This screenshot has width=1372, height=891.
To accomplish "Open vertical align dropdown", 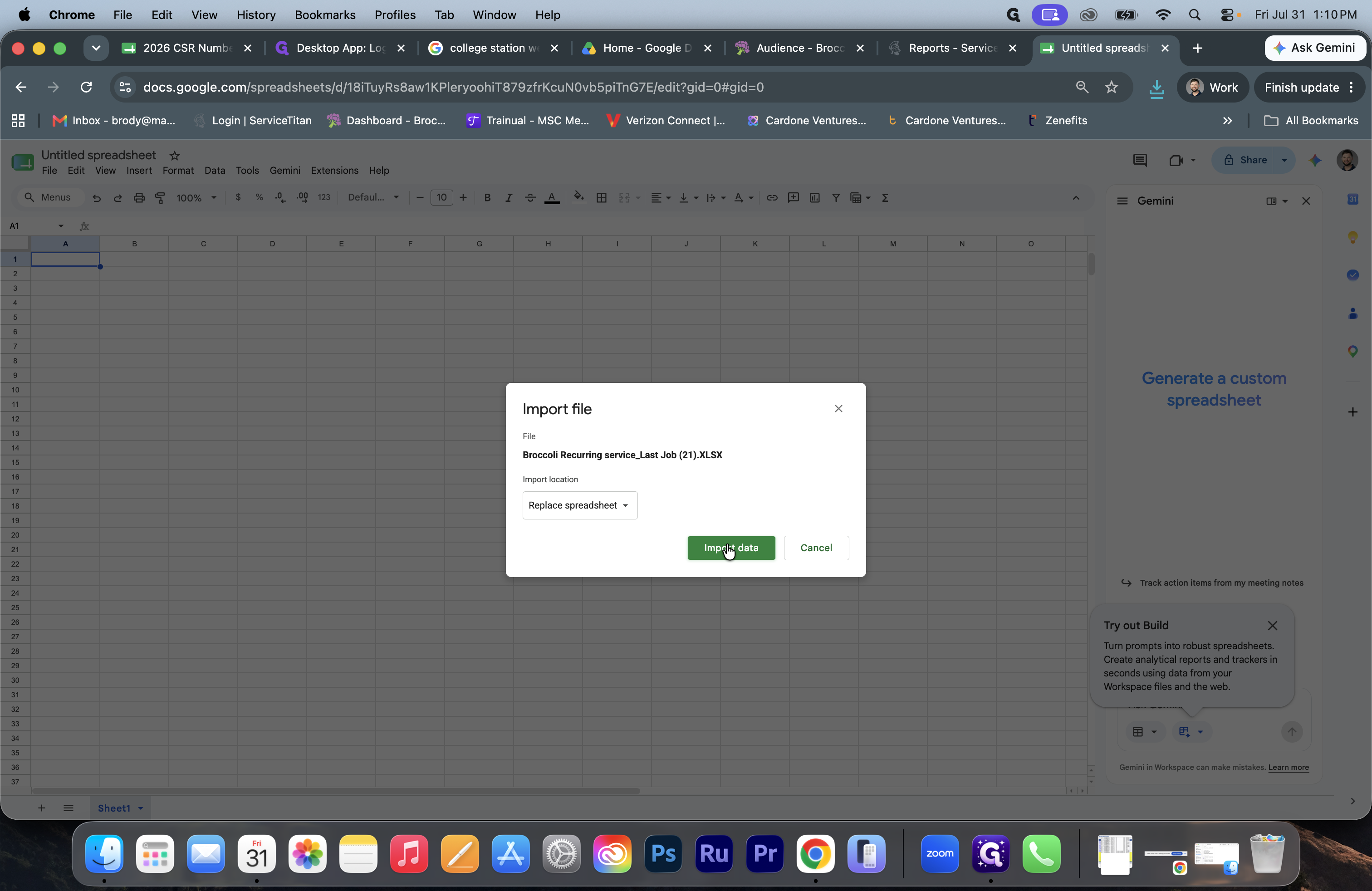I will coord(688,198).
